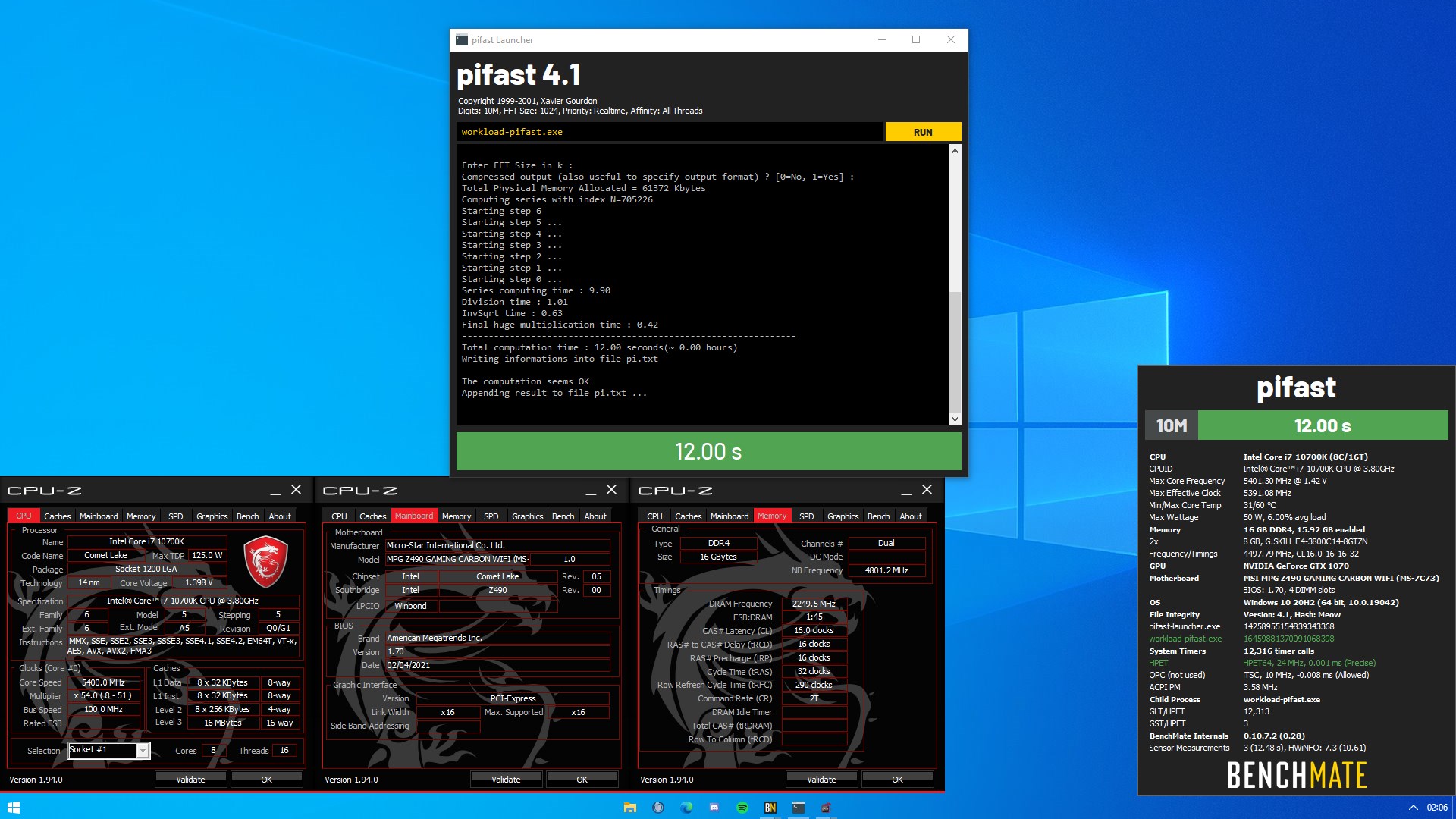Open File Explorer from the taskbar
Screen dimensions: 1456x819
tap(630, 808)
